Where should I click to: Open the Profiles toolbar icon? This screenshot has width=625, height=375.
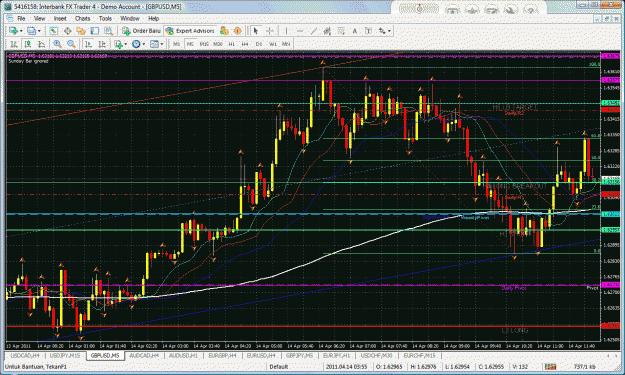[31, 31]
